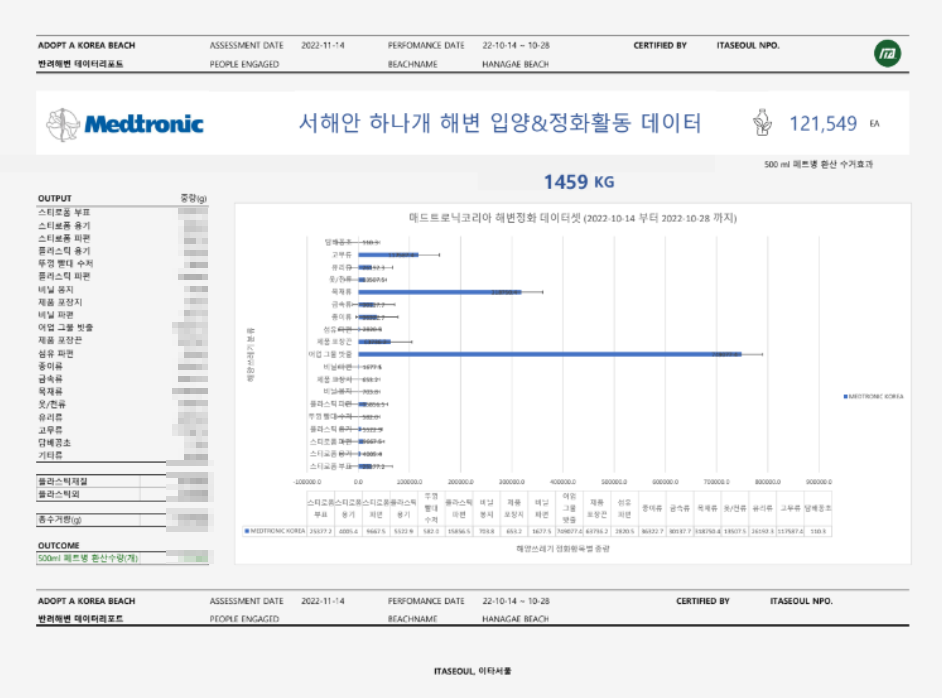This screenshot has height=698, width=942.
Task: Click chart title 메드트로닉코리아 해변정화 데이터셋
Action: 573,217
